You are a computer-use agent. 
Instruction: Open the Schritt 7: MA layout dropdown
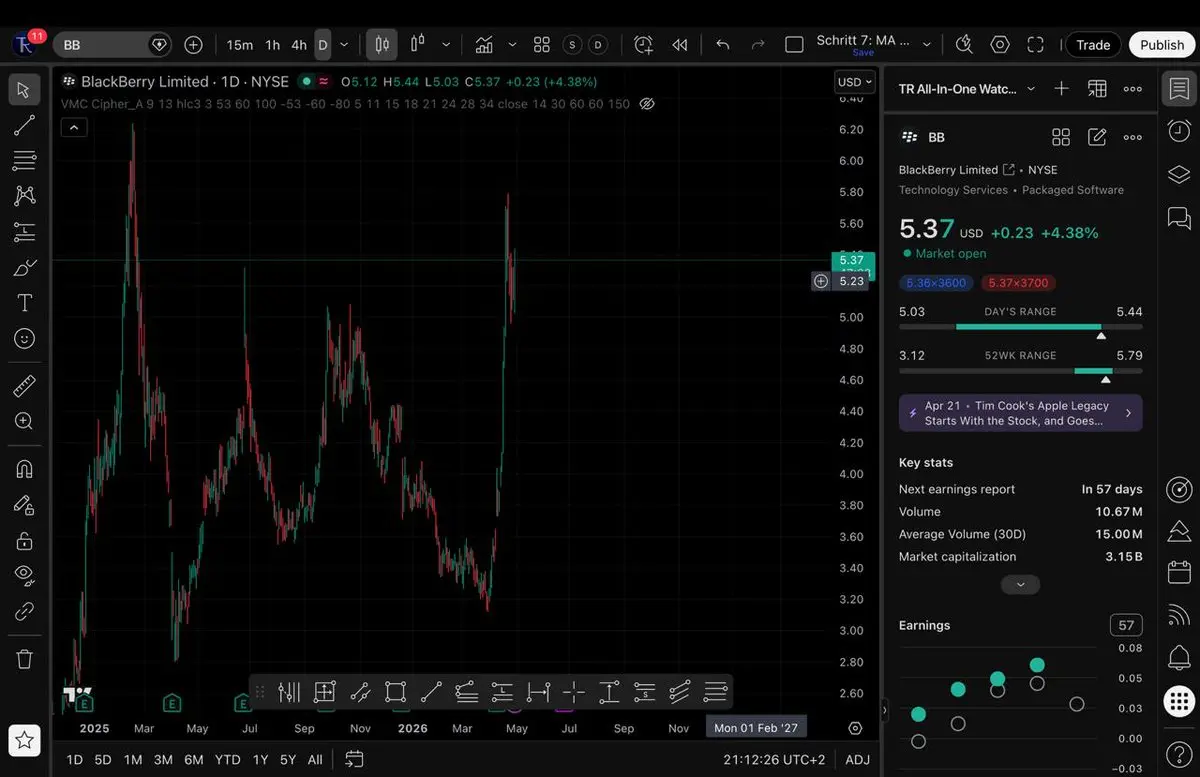(927, 45)
